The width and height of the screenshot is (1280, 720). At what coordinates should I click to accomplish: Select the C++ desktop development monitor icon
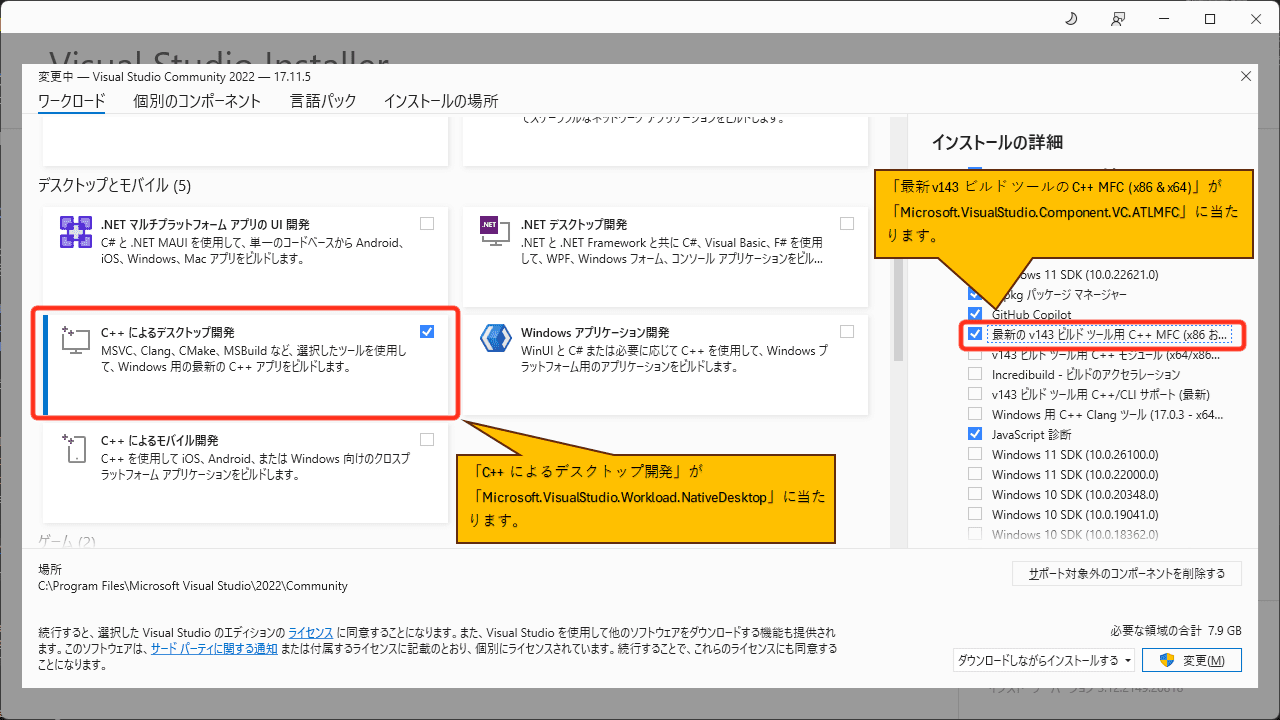click(75, 339)
